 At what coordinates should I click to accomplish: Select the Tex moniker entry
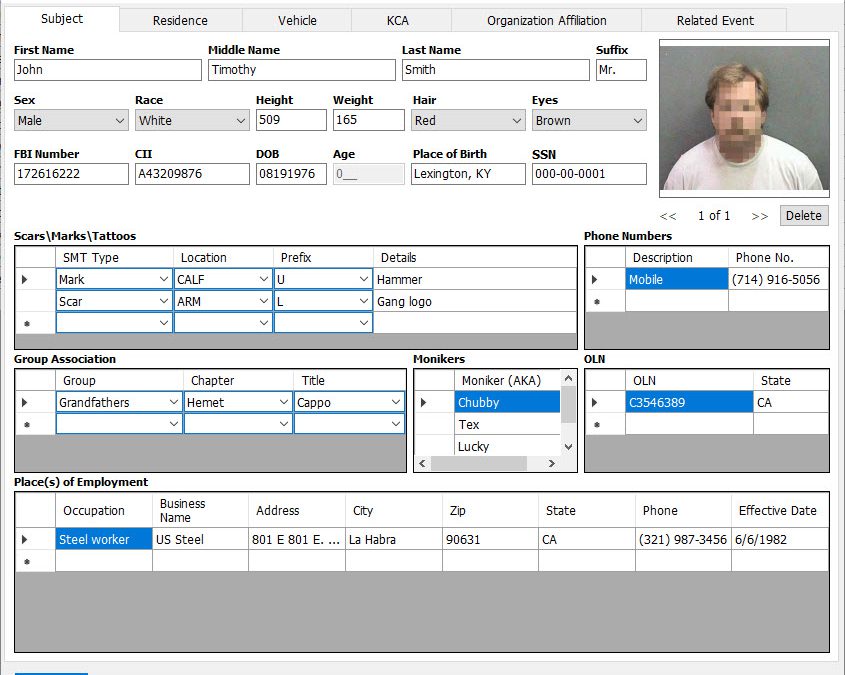click(506, 425)
